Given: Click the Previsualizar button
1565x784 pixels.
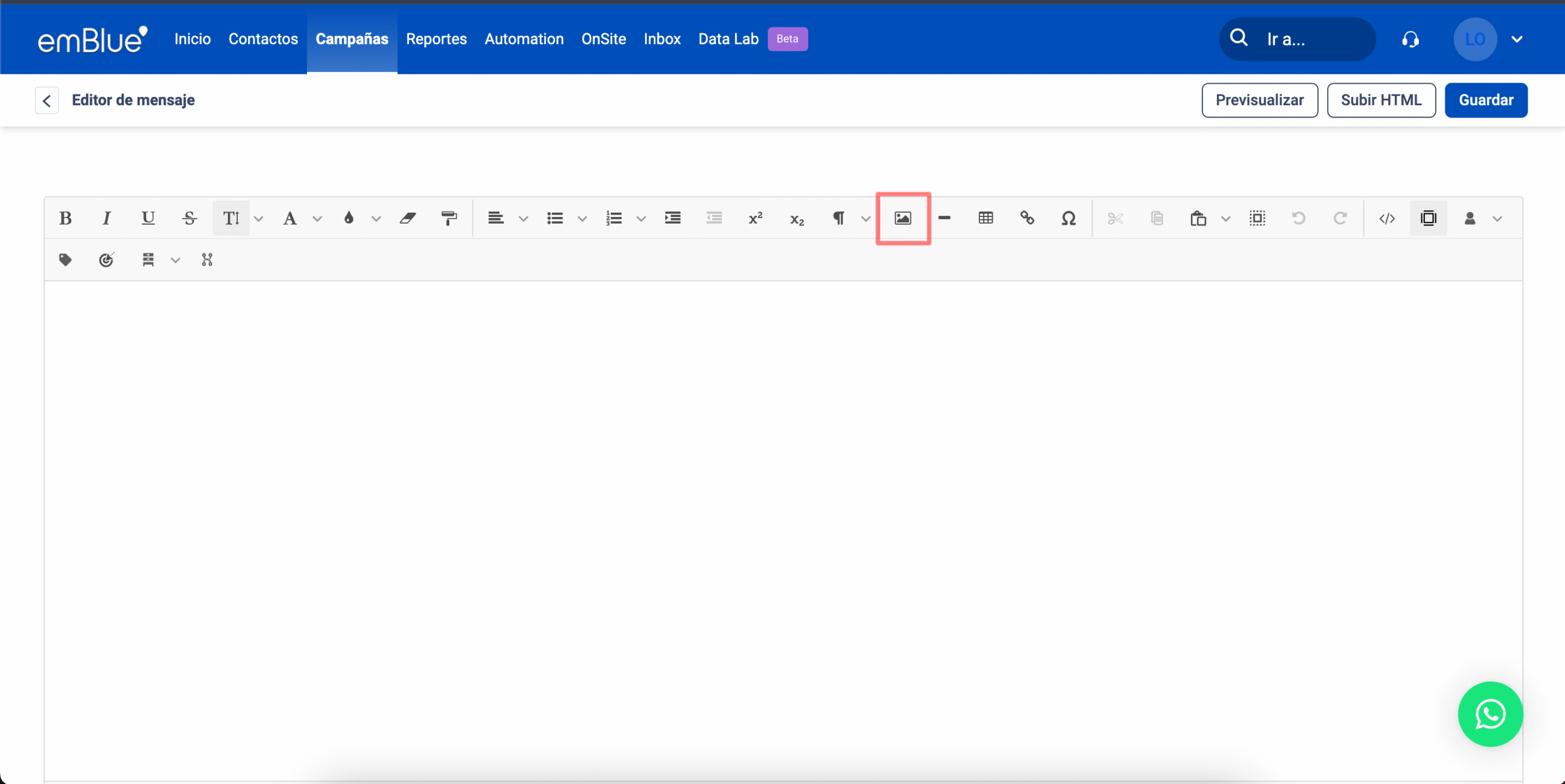Looking at the screenshot, I should (x=1259, y=100).
